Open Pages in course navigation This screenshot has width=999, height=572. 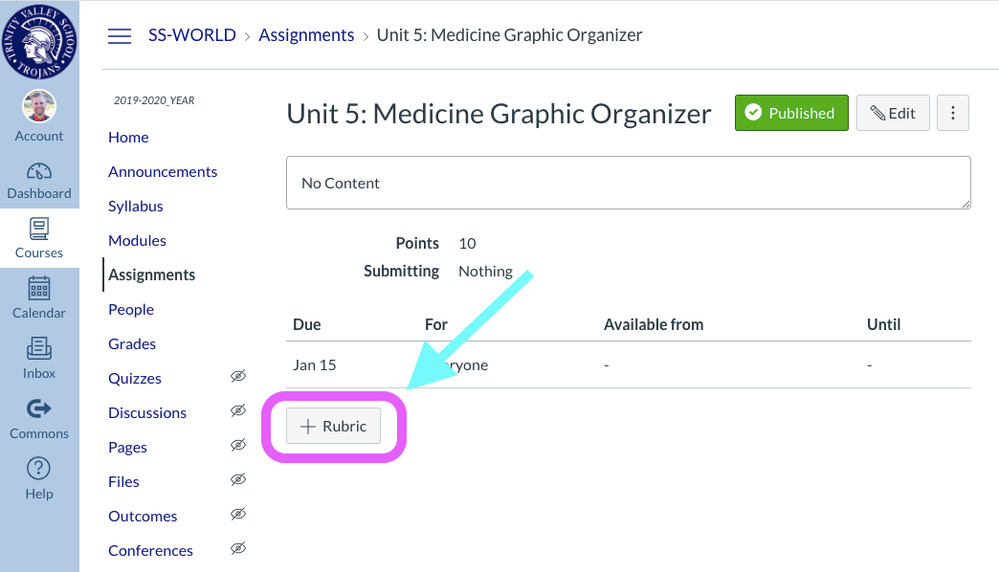pos(127,447)
